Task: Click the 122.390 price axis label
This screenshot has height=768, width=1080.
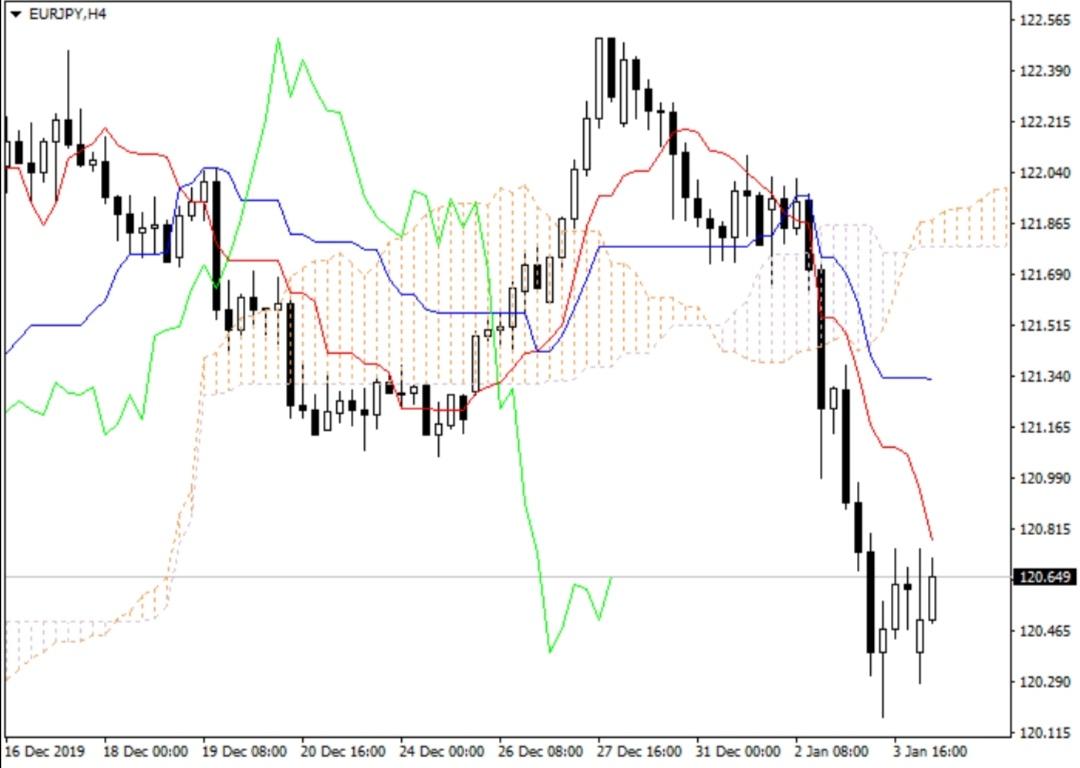Action: 1045,71
